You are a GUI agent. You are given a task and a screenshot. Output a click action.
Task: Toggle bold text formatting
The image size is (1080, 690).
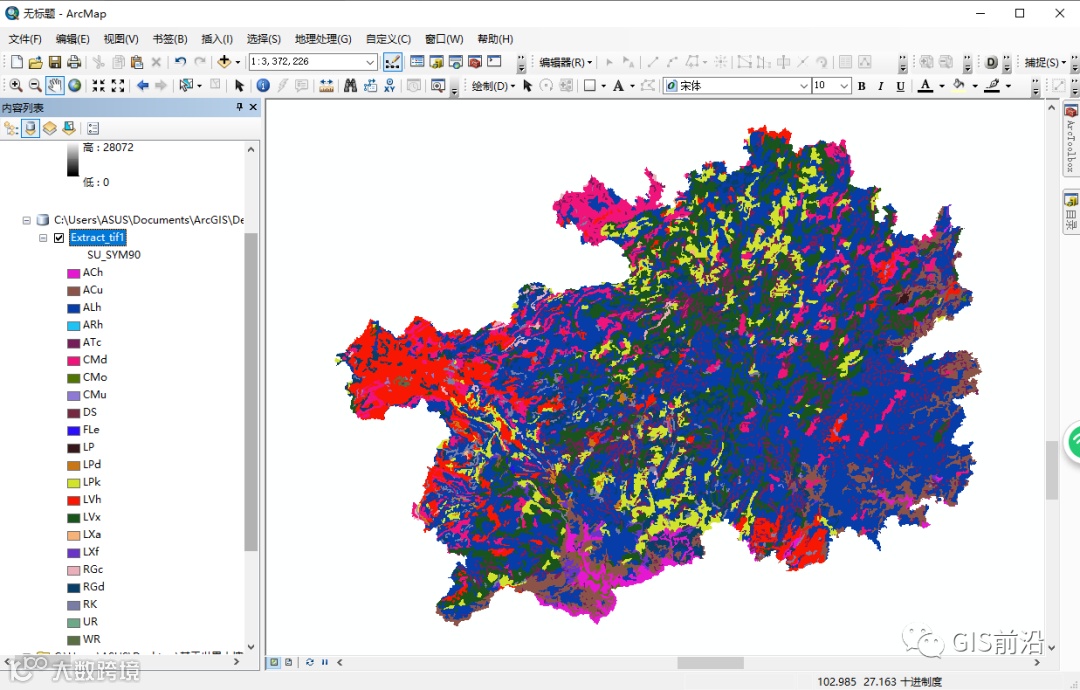click(861, 86)
